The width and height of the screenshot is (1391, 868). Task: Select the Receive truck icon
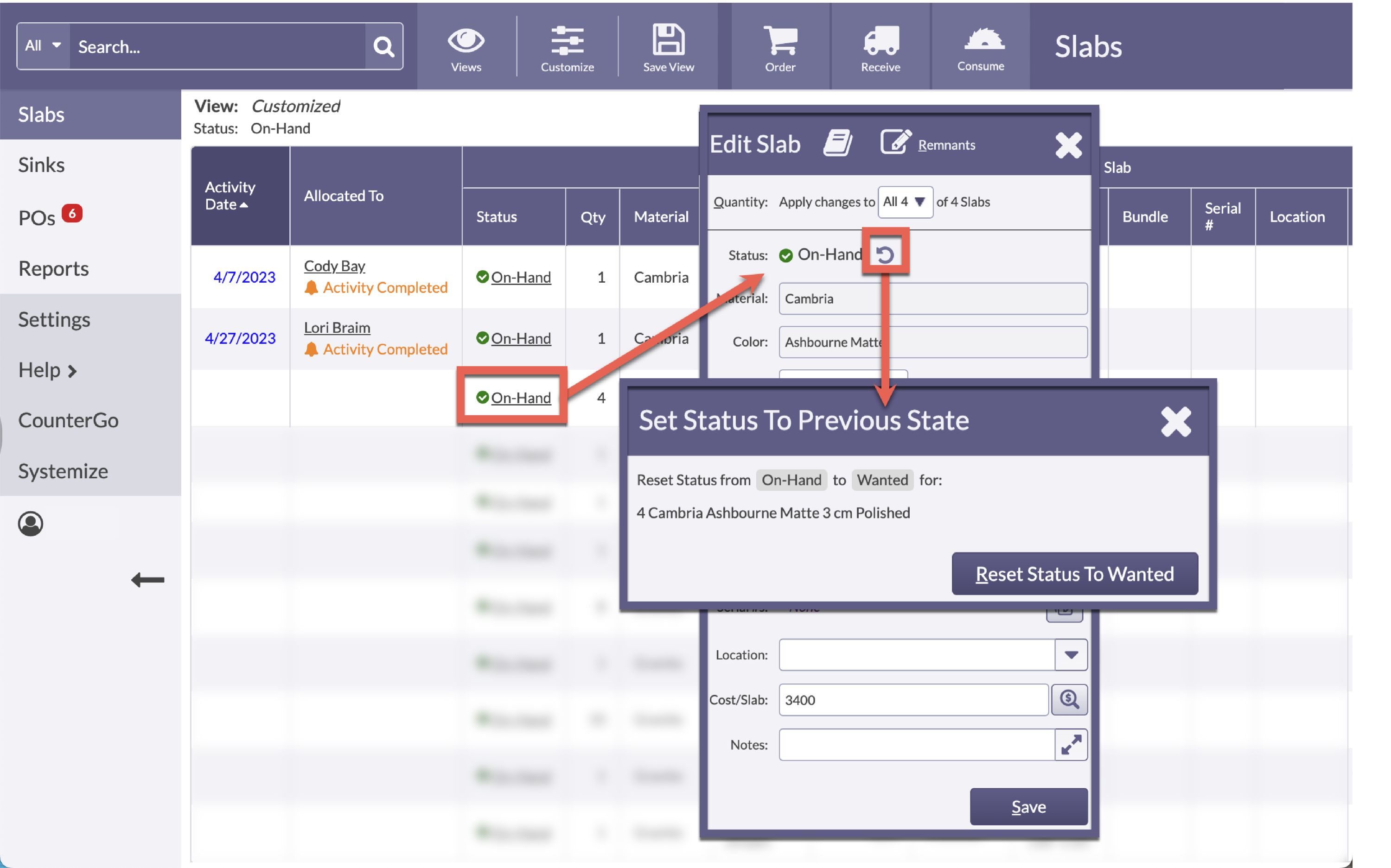(x=880, y=40)
